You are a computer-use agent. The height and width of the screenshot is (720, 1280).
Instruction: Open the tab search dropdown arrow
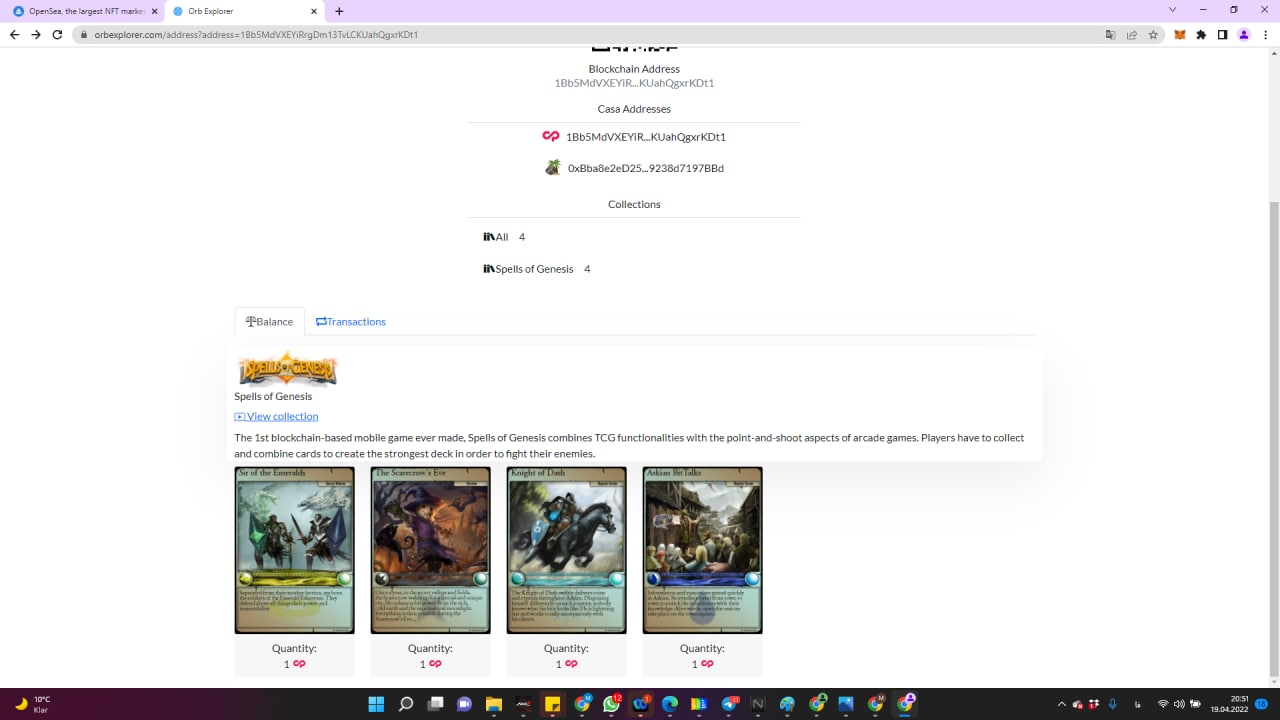tap(1172, 10)
